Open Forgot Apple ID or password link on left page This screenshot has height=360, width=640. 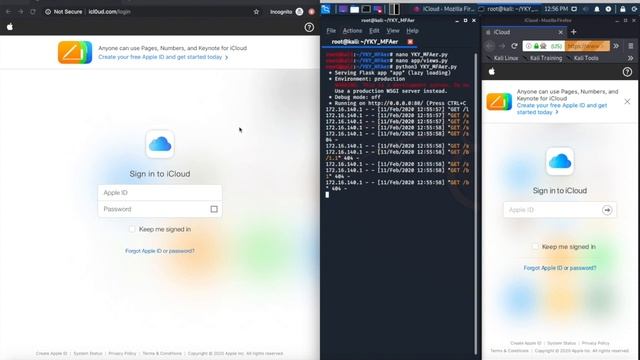[160, 251]
